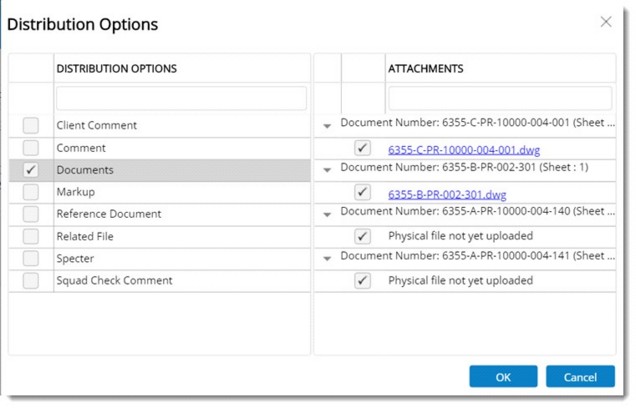The height and width of the screenshot is (408, 636).
Task: Check the Related File option
Action: 31,236
